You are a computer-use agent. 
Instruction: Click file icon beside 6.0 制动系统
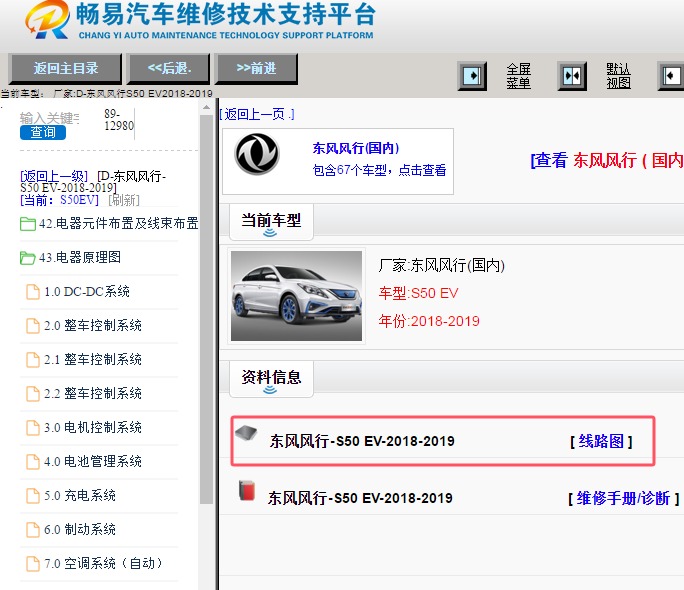click(x=33, y=530)
